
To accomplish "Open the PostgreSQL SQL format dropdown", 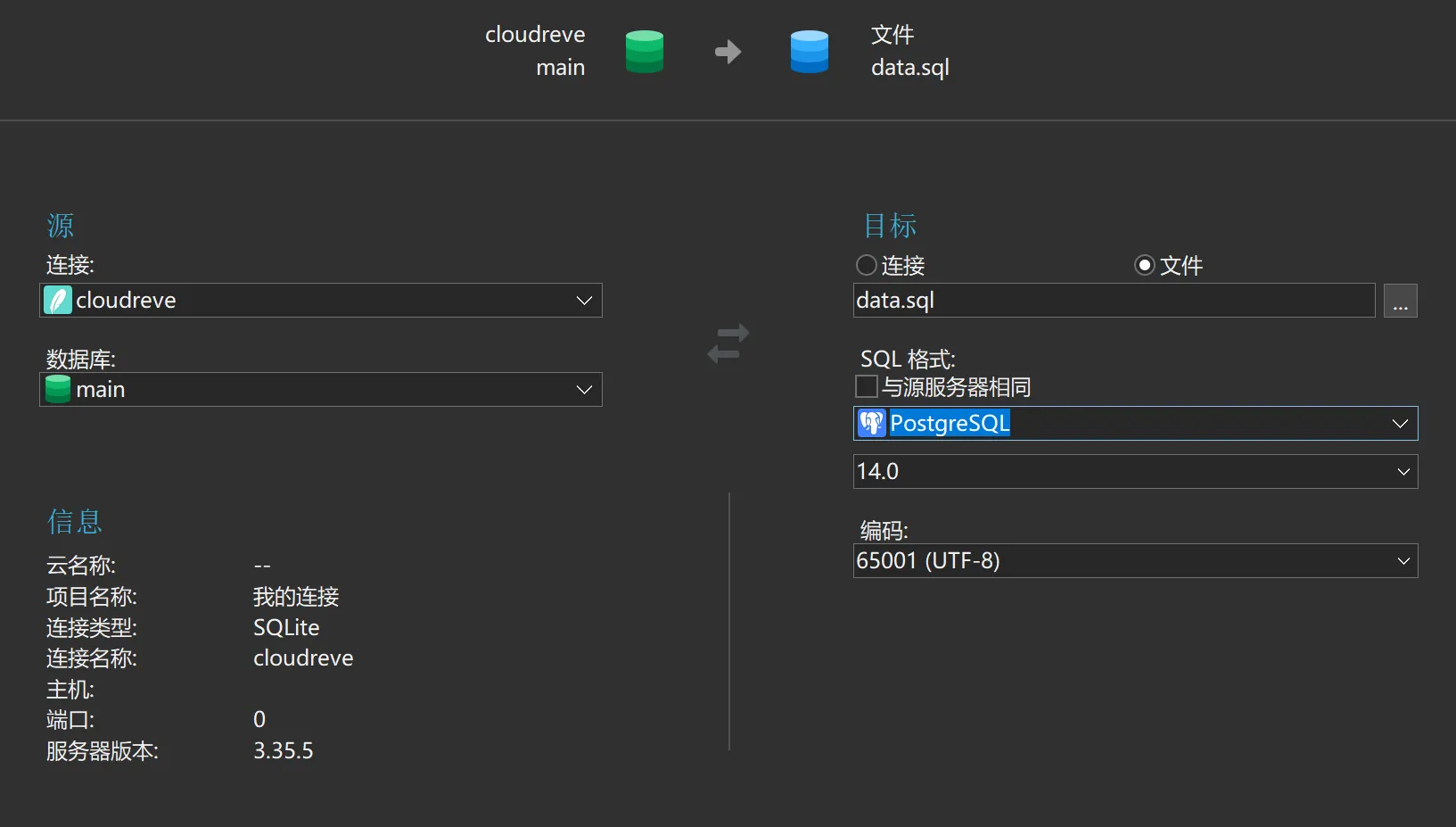I will tap(1135, 423).
